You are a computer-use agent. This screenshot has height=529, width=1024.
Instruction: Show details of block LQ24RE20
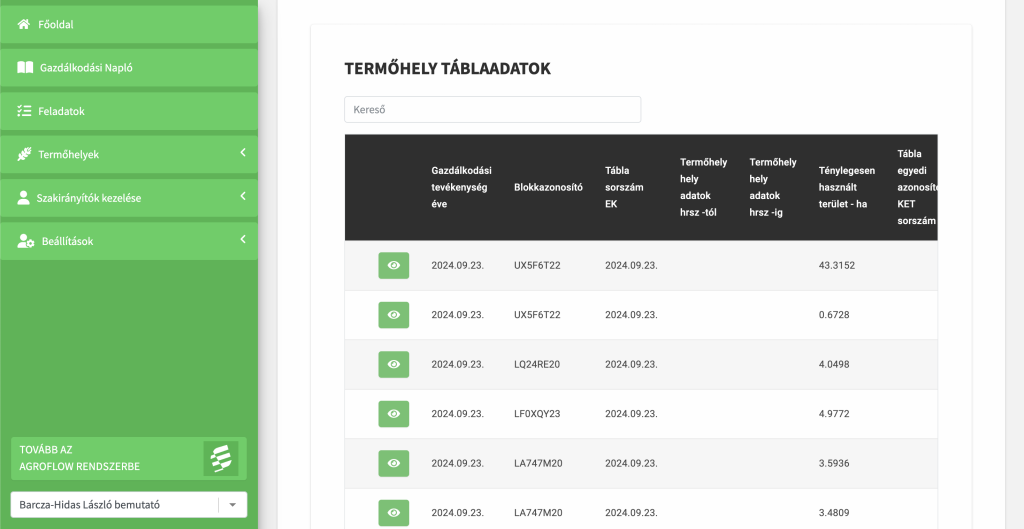(x=393, y=364)
